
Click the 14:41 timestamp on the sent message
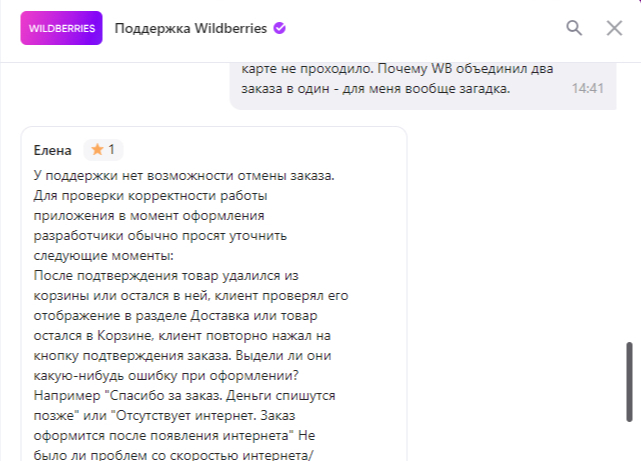point(587,88)
